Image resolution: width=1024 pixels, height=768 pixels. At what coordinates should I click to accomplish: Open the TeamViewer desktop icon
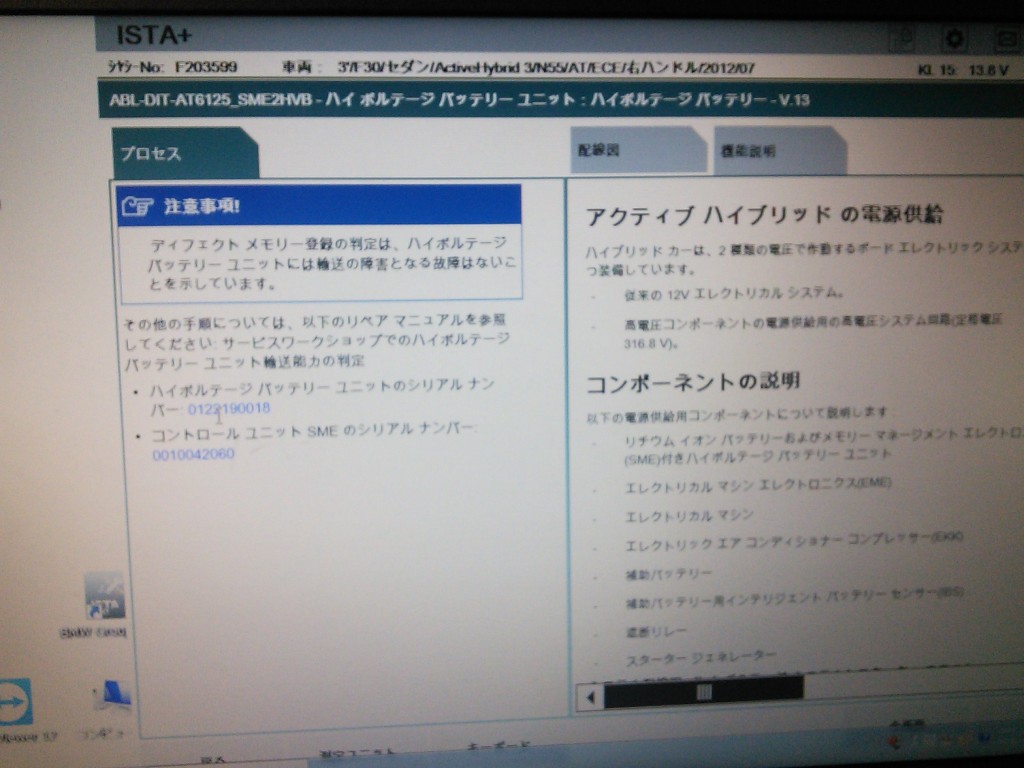pyautogui.click(x=14, y=703)
